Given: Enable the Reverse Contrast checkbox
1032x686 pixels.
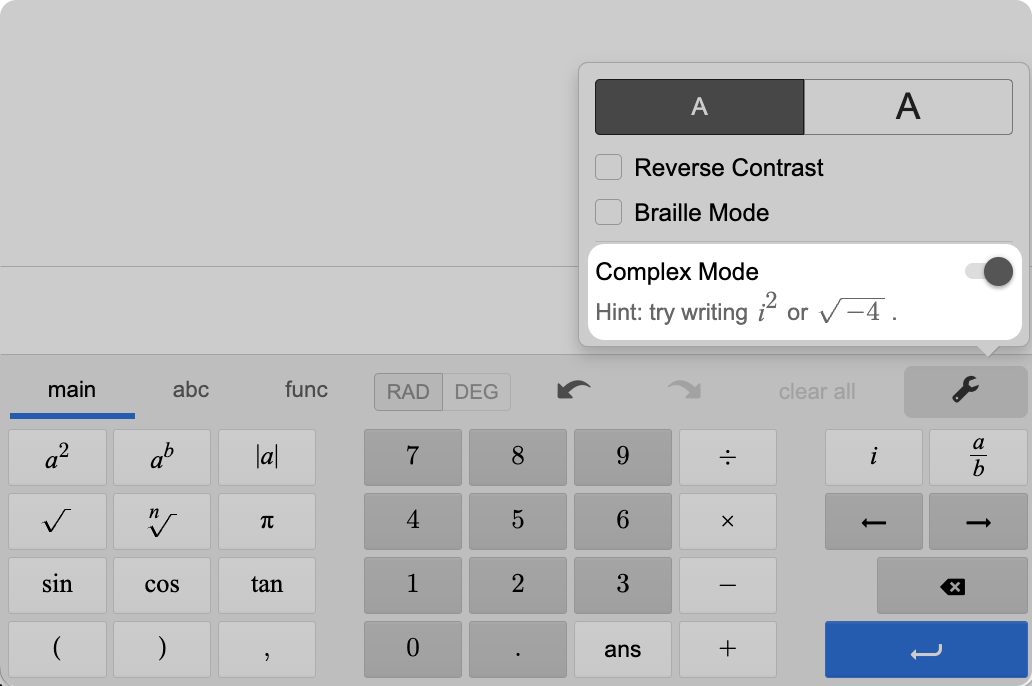Looking at the screenshot, I should coord(609,167).
